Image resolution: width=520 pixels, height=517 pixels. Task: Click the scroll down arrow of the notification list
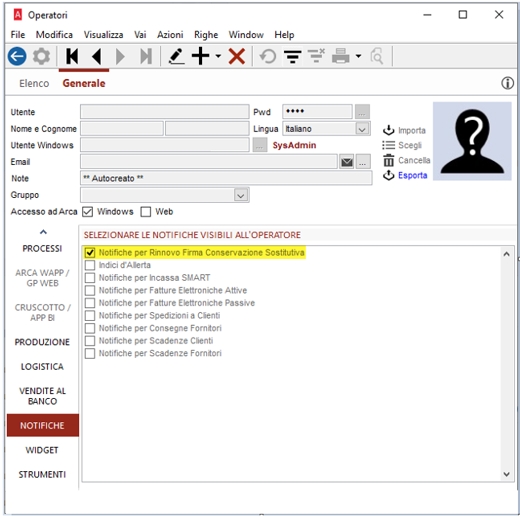pos(506,474)
